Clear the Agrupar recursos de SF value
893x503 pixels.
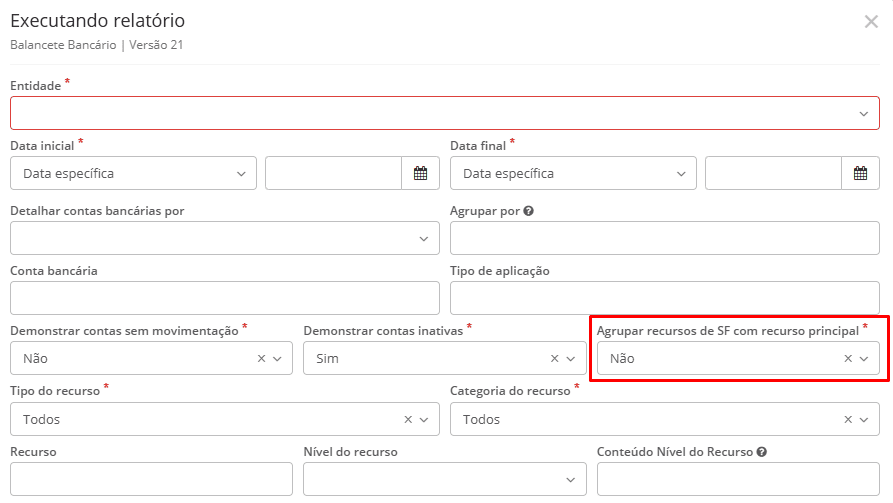(848, 358)
